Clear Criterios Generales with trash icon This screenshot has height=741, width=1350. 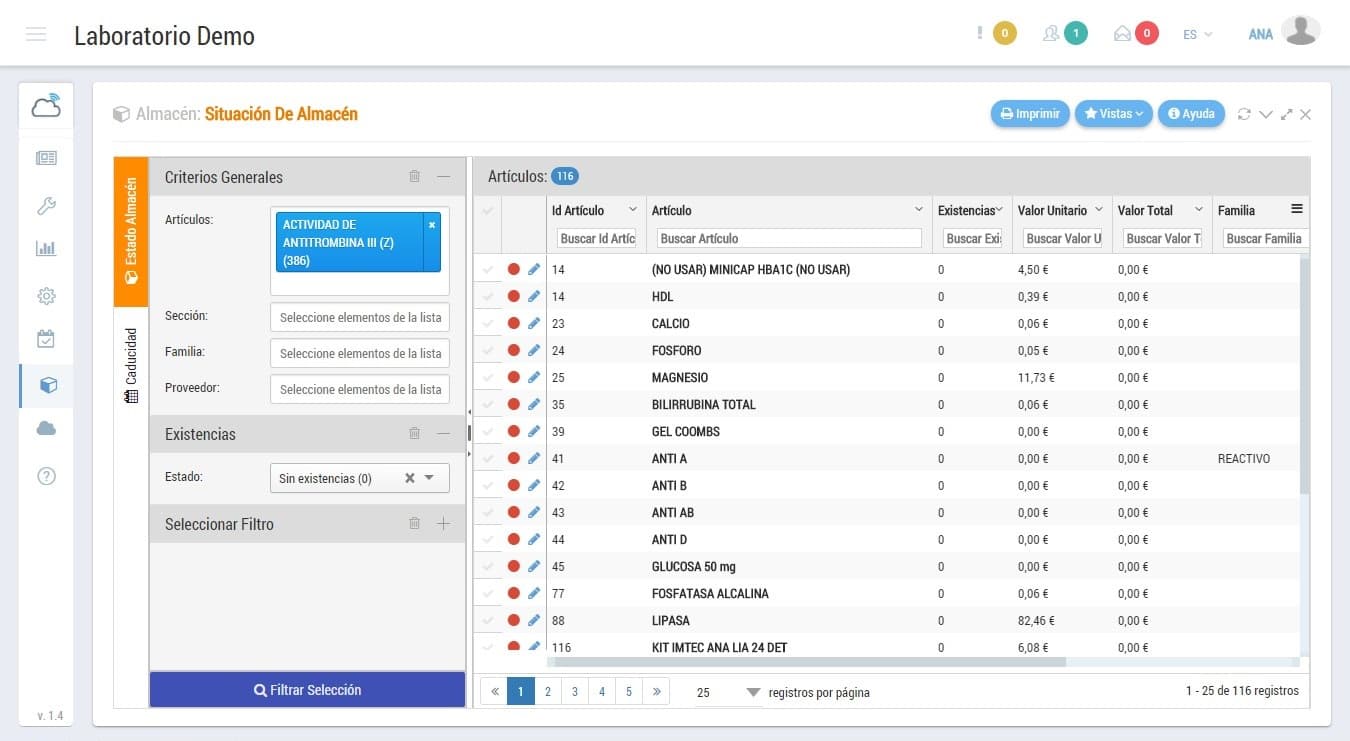pyautogui.click(x=414, y=176)
